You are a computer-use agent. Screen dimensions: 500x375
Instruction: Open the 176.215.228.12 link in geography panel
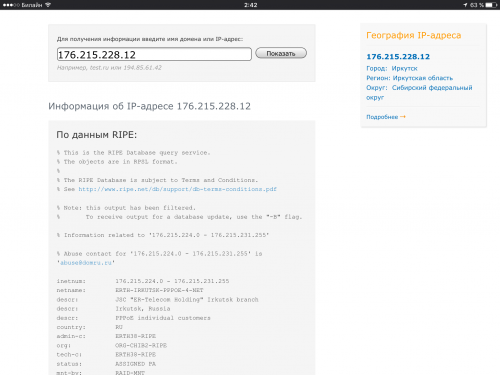[398, 57]
